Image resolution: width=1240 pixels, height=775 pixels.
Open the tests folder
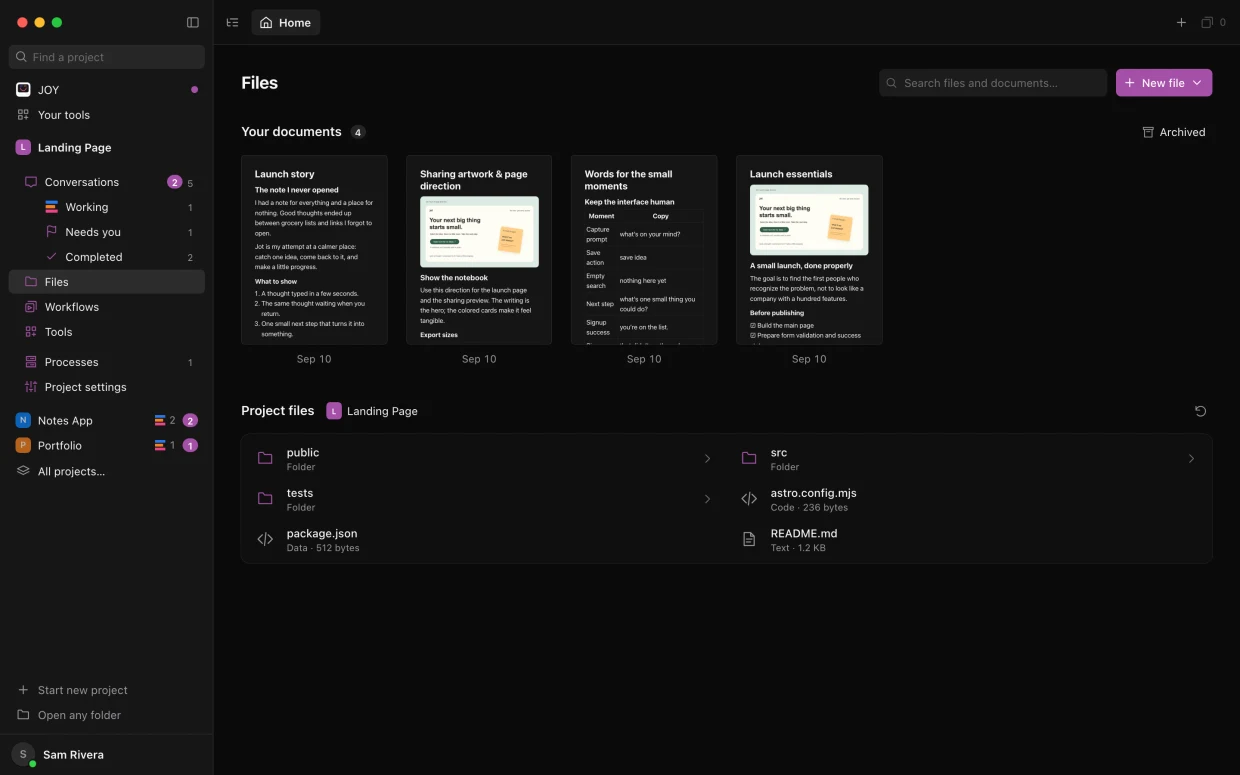pos(484,499)
